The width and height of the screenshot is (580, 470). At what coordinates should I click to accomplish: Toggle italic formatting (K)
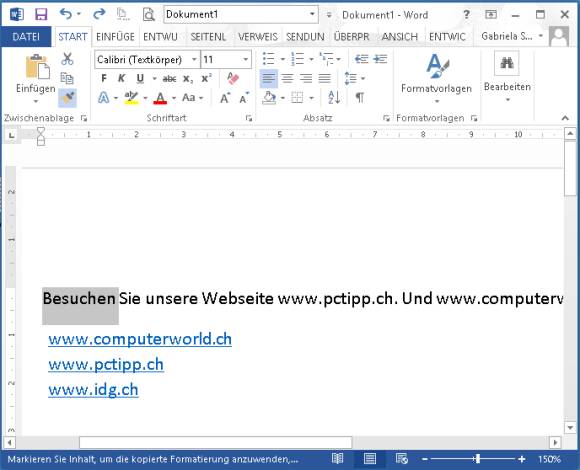coord(121,78)
